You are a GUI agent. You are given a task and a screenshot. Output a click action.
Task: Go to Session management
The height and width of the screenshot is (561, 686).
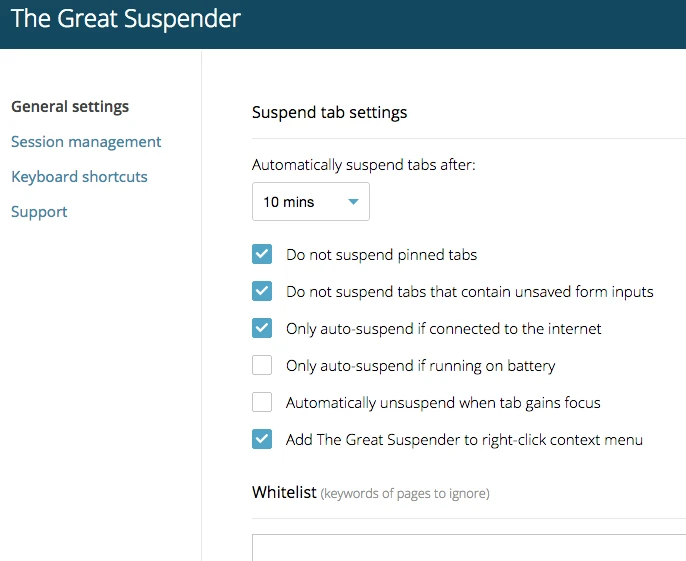coord(86,142)
